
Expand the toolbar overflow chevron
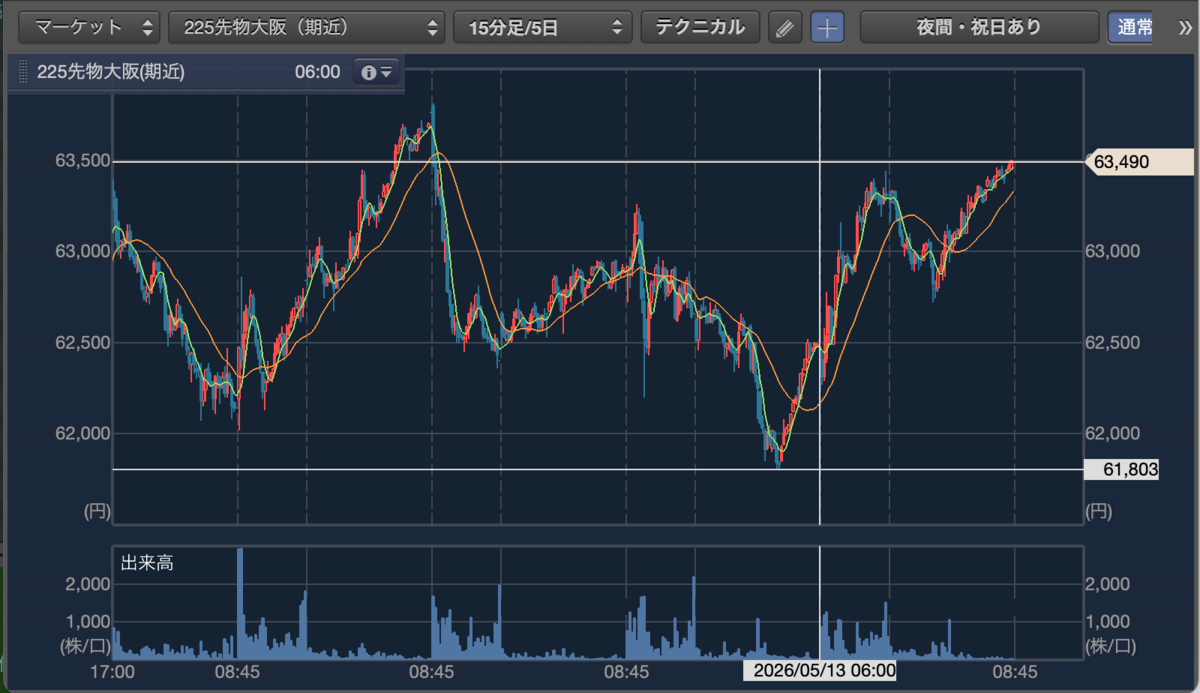tap(1185, 27)
